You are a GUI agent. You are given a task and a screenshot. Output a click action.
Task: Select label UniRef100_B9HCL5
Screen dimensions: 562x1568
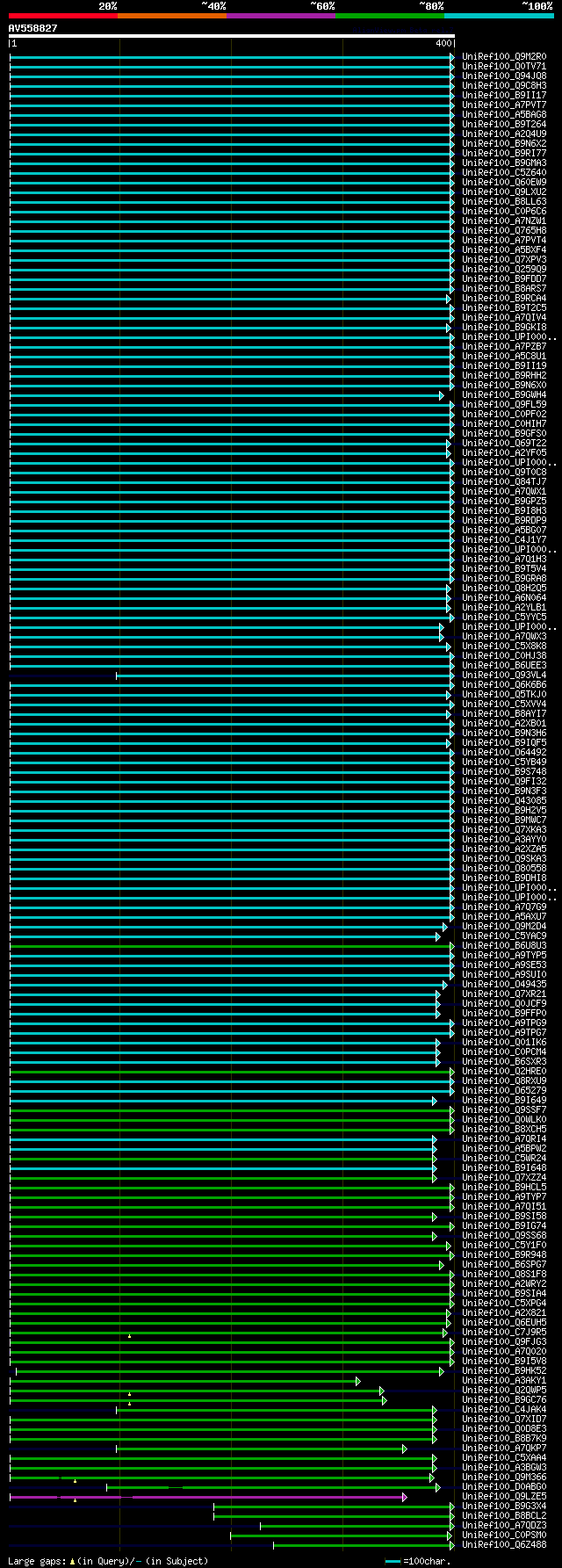pos(504,1187)
